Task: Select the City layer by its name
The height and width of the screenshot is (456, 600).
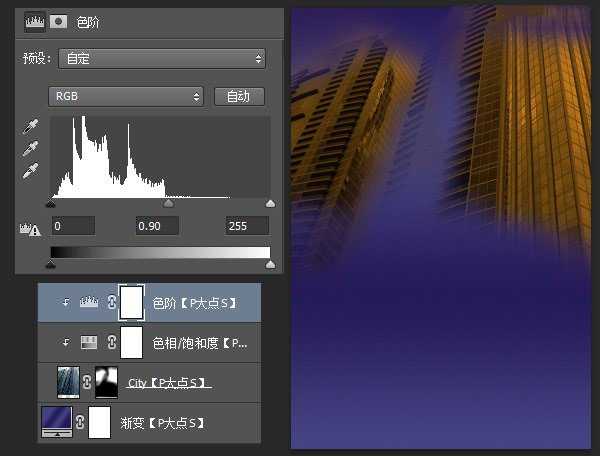Action: (167, 383)
